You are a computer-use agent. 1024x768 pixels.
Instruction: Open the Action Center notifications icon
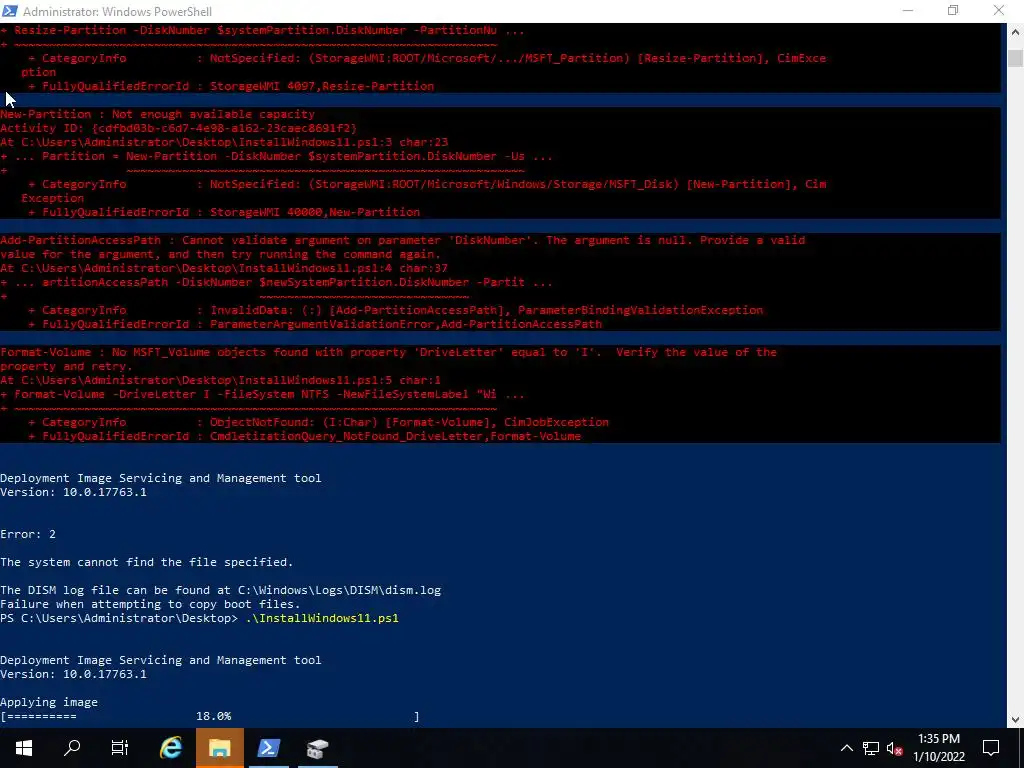click(x=991, y=748)
